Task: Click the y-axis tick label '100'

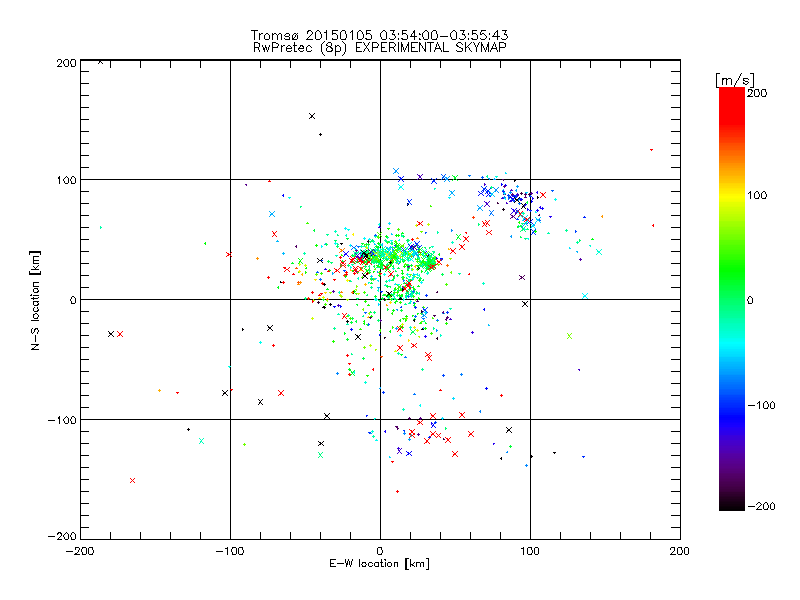Action: click(66, 180)
